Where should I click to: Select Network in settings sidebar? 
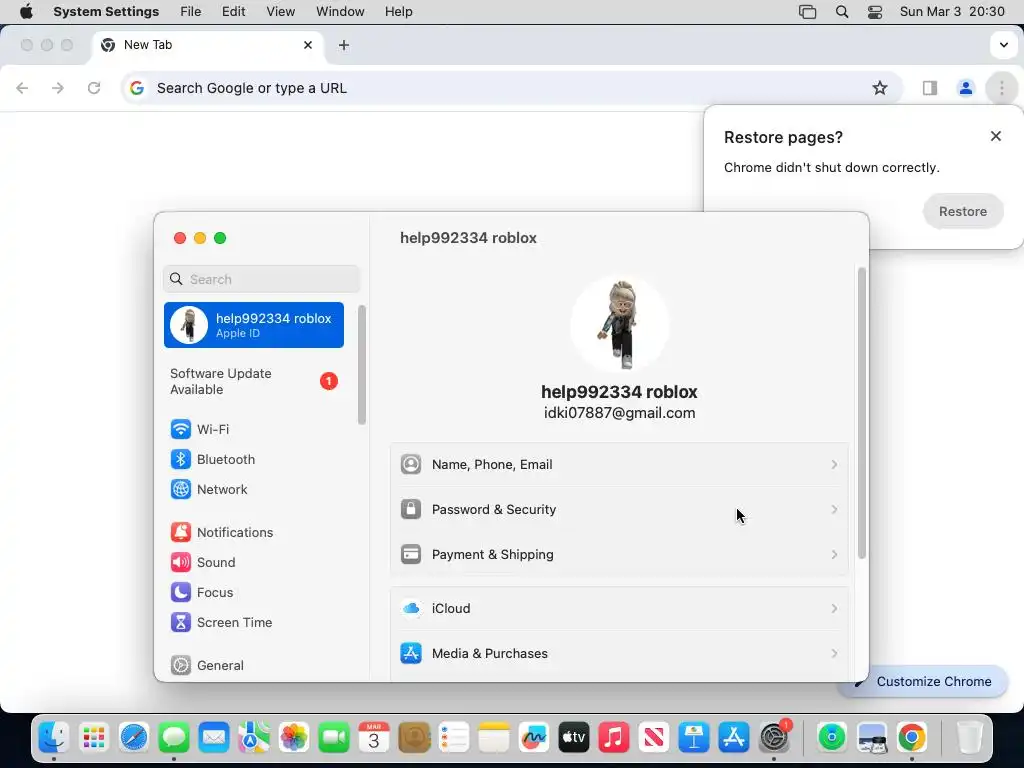(209, 489)
